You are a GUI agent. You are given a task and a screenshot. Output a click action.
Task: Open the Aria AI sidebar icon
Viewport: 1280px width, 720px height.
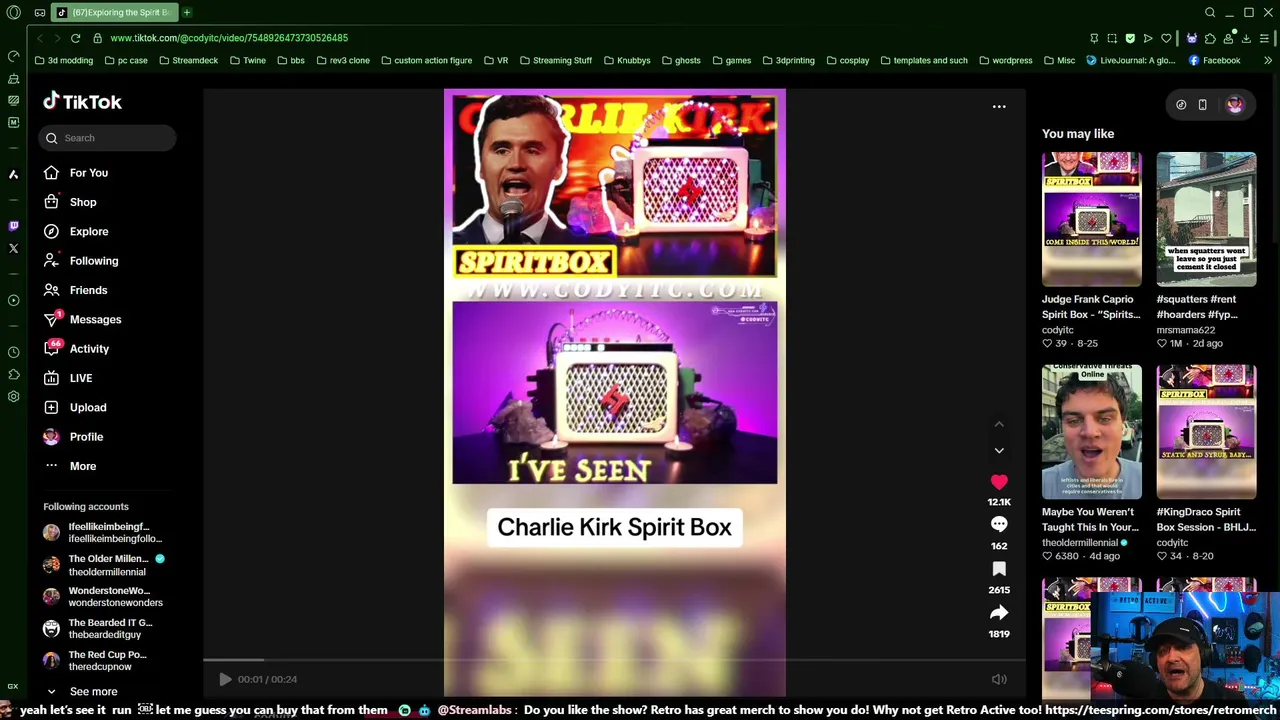(x=13, y=174)
